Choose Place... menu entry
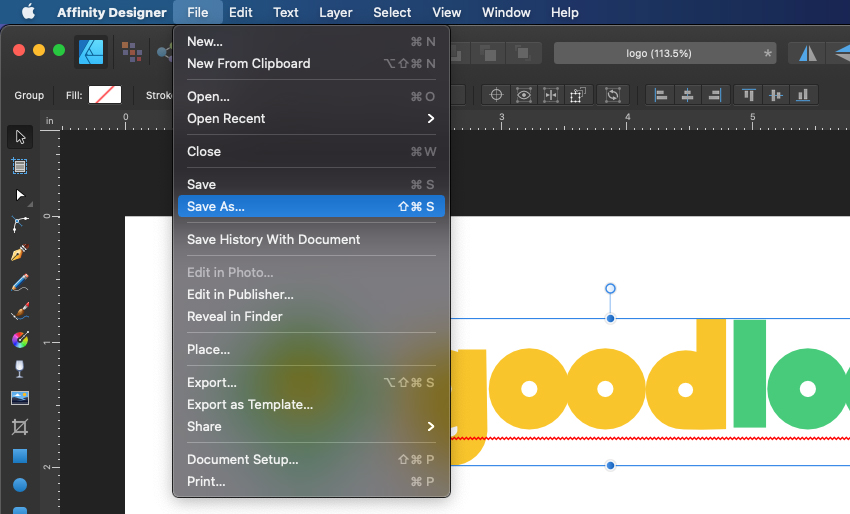850x514 pixels. coord(311,349)
